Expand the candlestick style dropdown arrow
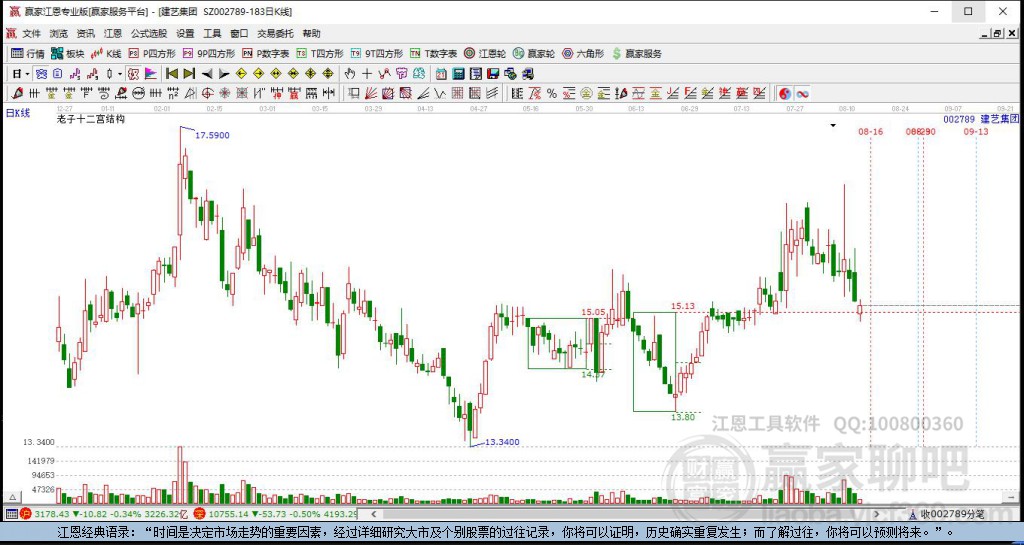The image size is (1024, 545). pos(120,74)
